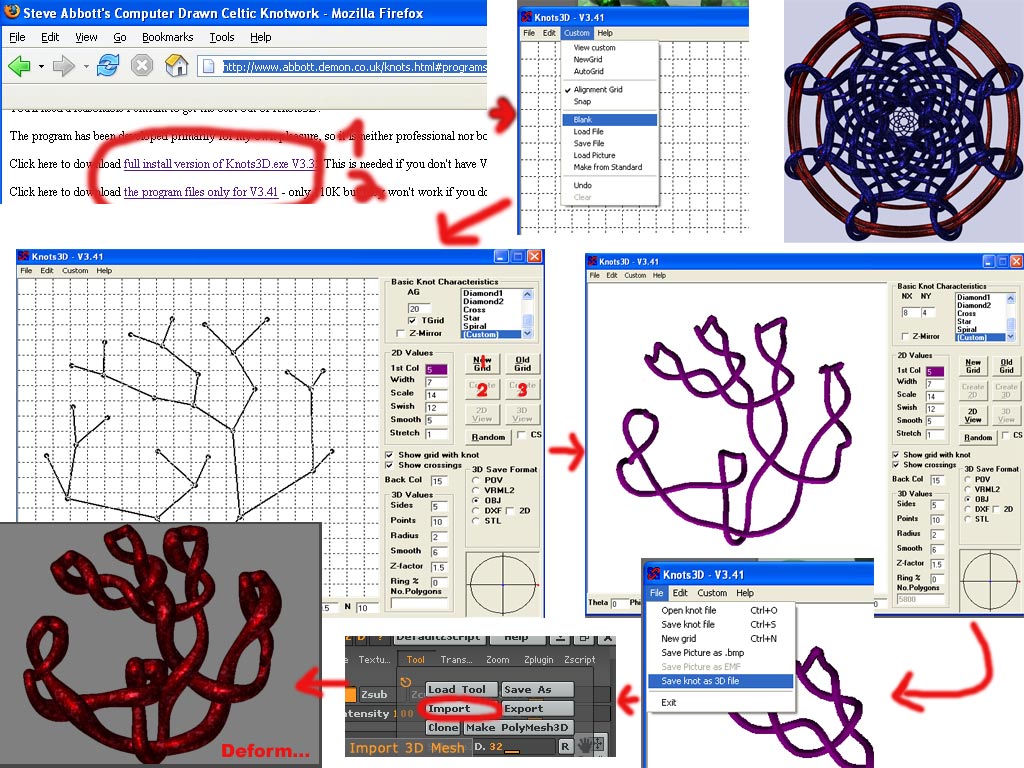The image size is (1024, 768).
Task: Open Custom menu in grid-drawing Knots3D window
Action: click(x=75, y=270)
